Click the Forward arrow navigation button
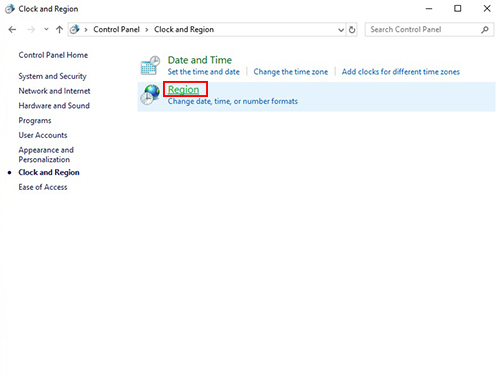Image resolution: width=500 pixels, height=375 pixels. (31, 30)
